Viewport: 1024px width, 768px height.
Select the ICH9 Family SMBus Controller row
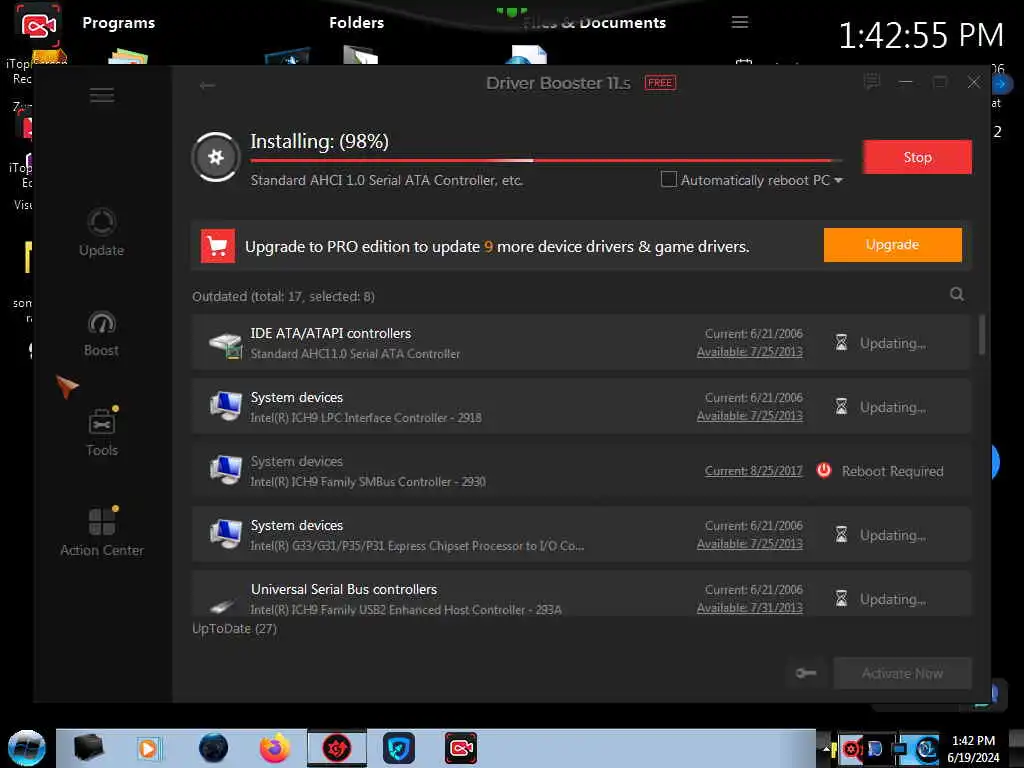(x=581, y=471)
